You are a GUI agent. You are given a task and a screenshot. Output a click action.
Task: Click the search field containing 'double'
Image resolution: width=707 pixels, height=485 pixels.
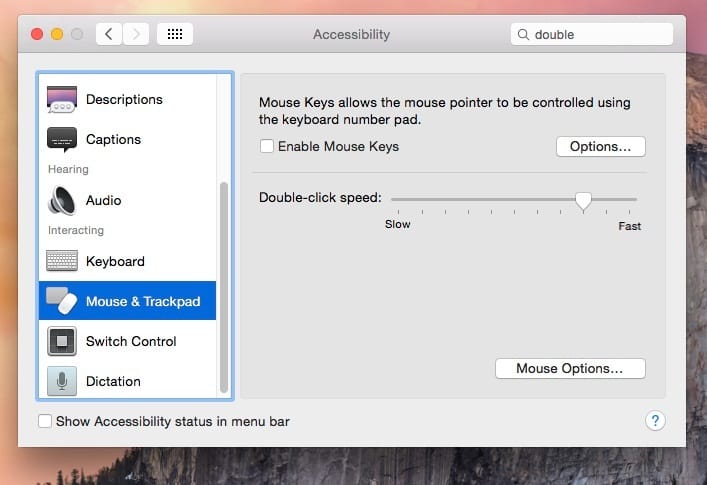592,34
